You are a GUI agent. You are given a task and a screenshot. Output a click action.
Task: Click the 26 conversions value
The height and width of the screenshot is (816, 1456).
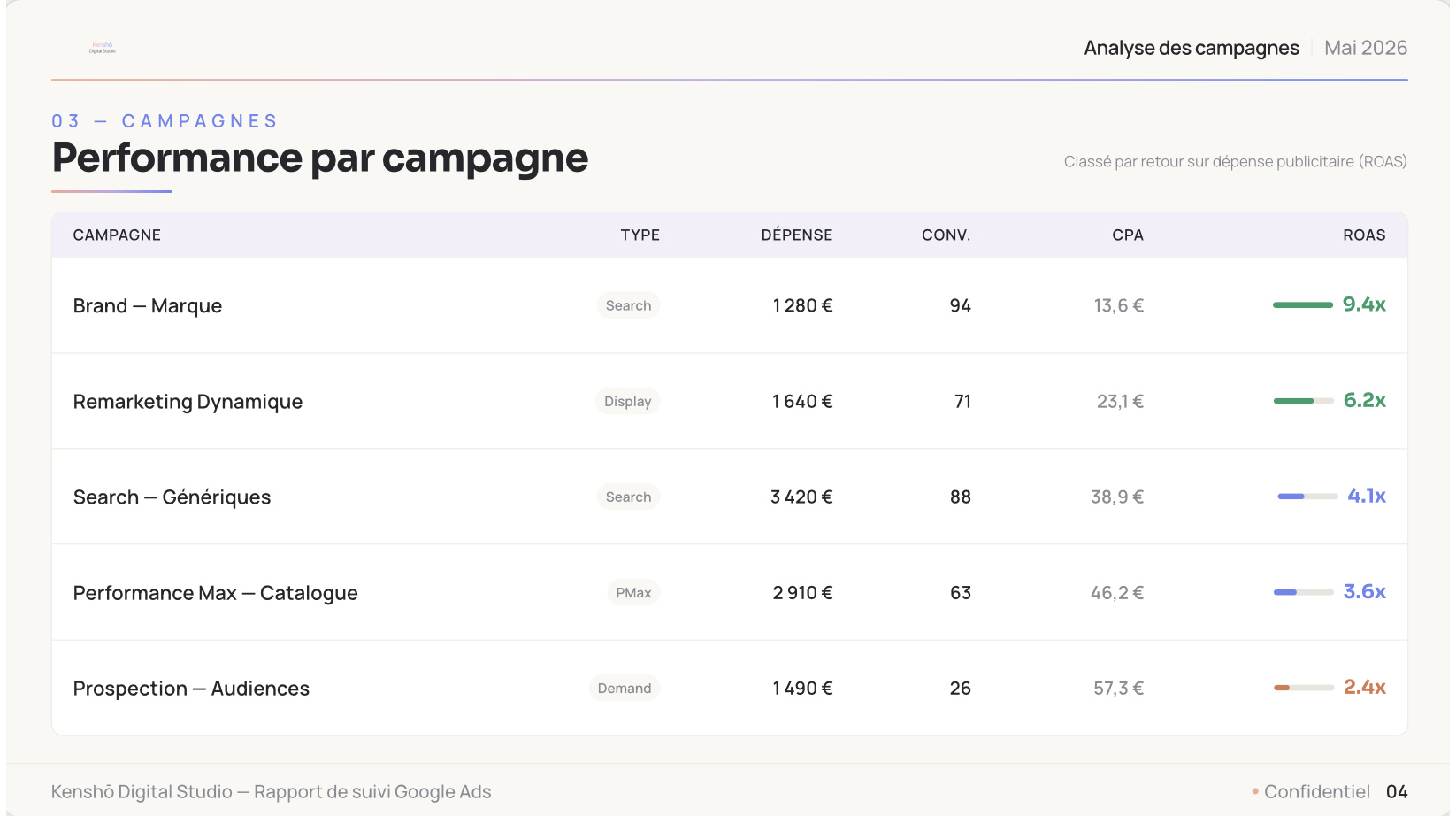coord(961,688)
